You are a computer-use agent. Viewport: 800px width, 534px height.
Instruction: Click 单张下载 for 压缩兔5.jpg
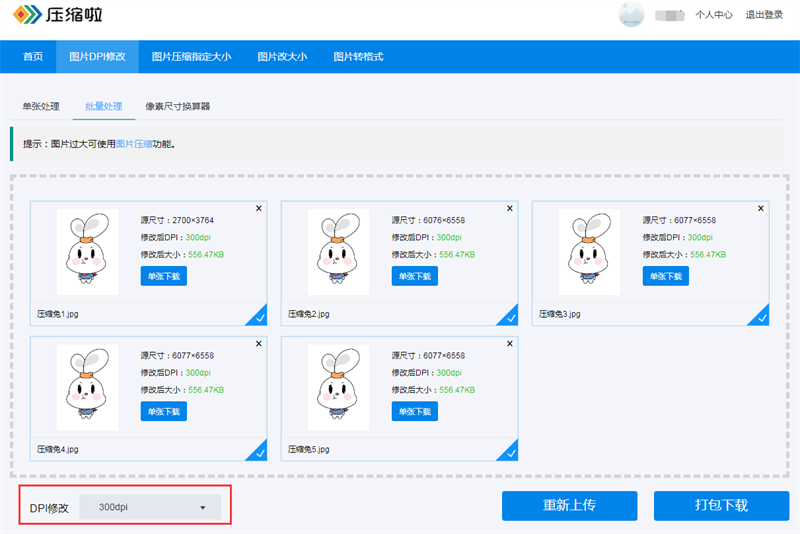[x=415, y=411]
